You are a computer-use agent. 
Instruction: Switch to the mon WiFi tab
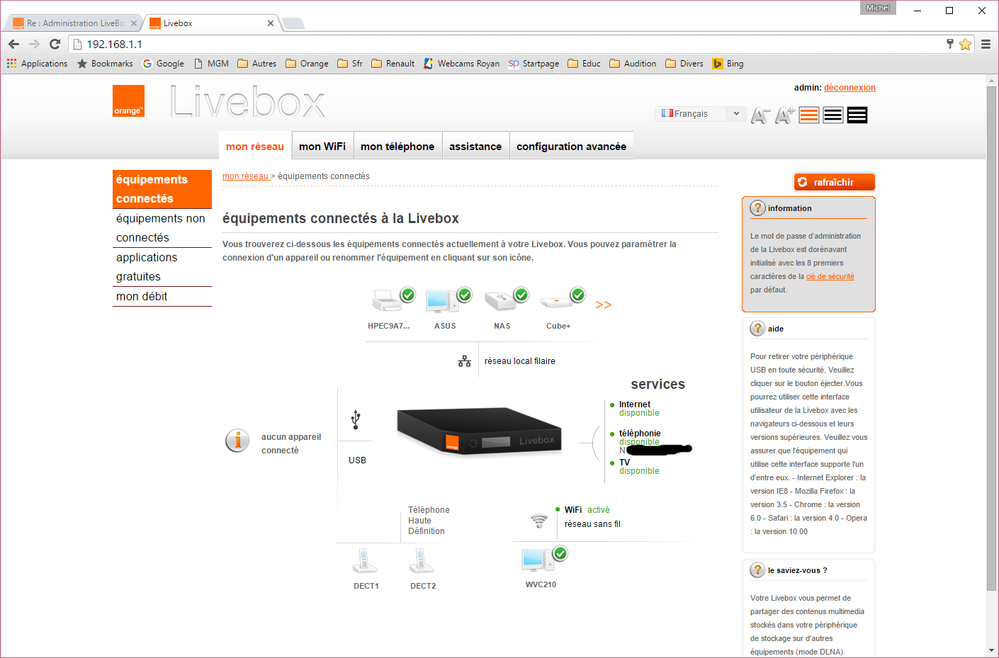pyautogui.click(x=322, y=146)
